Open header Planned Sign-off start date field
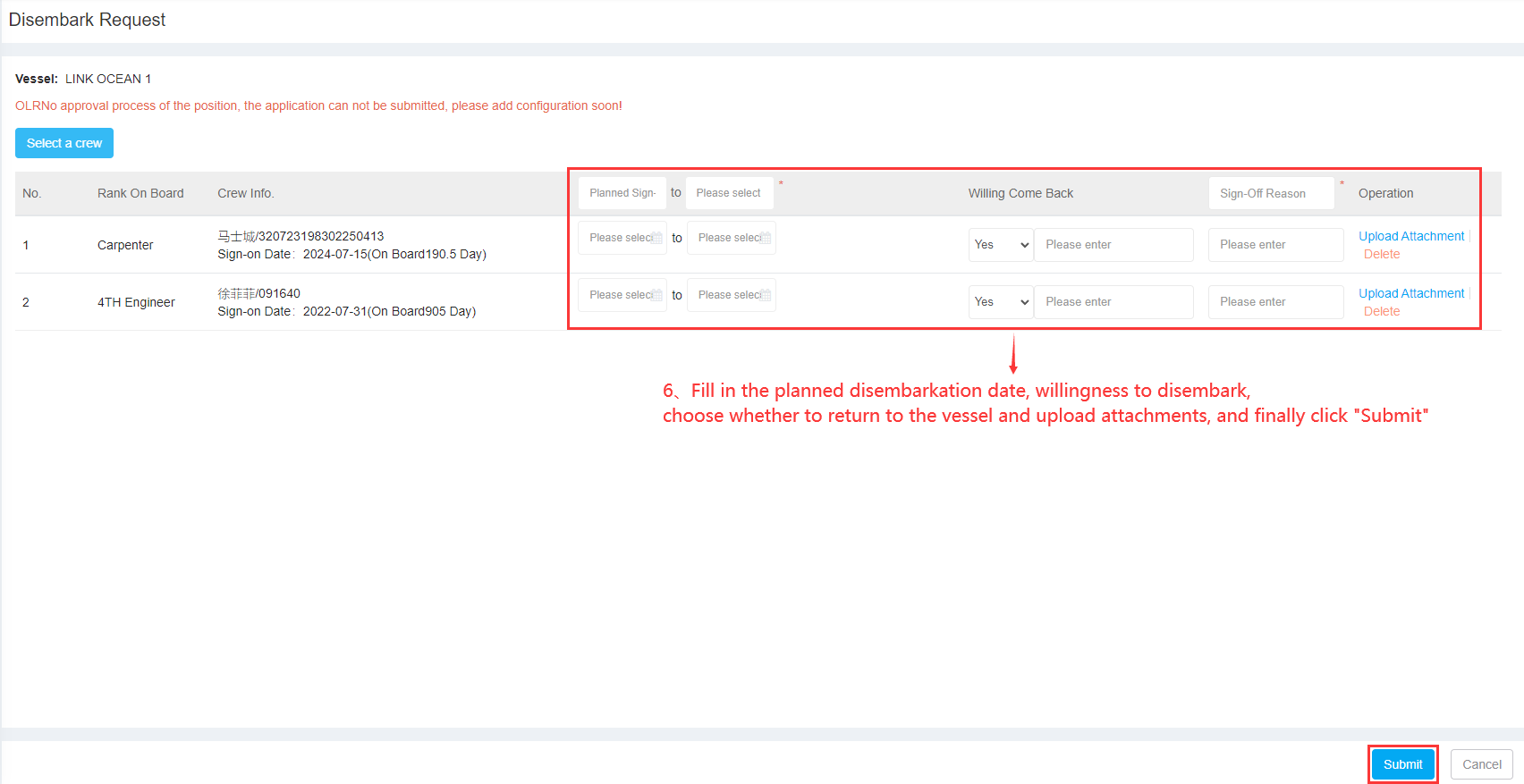1524x784 pixels. point(622,193)
